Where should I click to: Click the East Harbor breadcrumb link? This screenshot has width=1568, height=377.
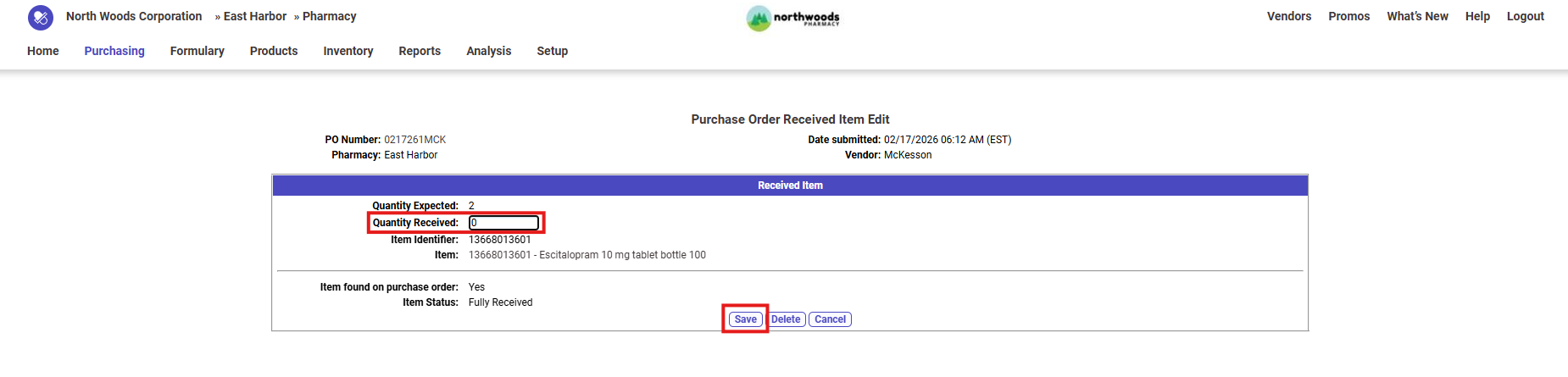point(255,16)
